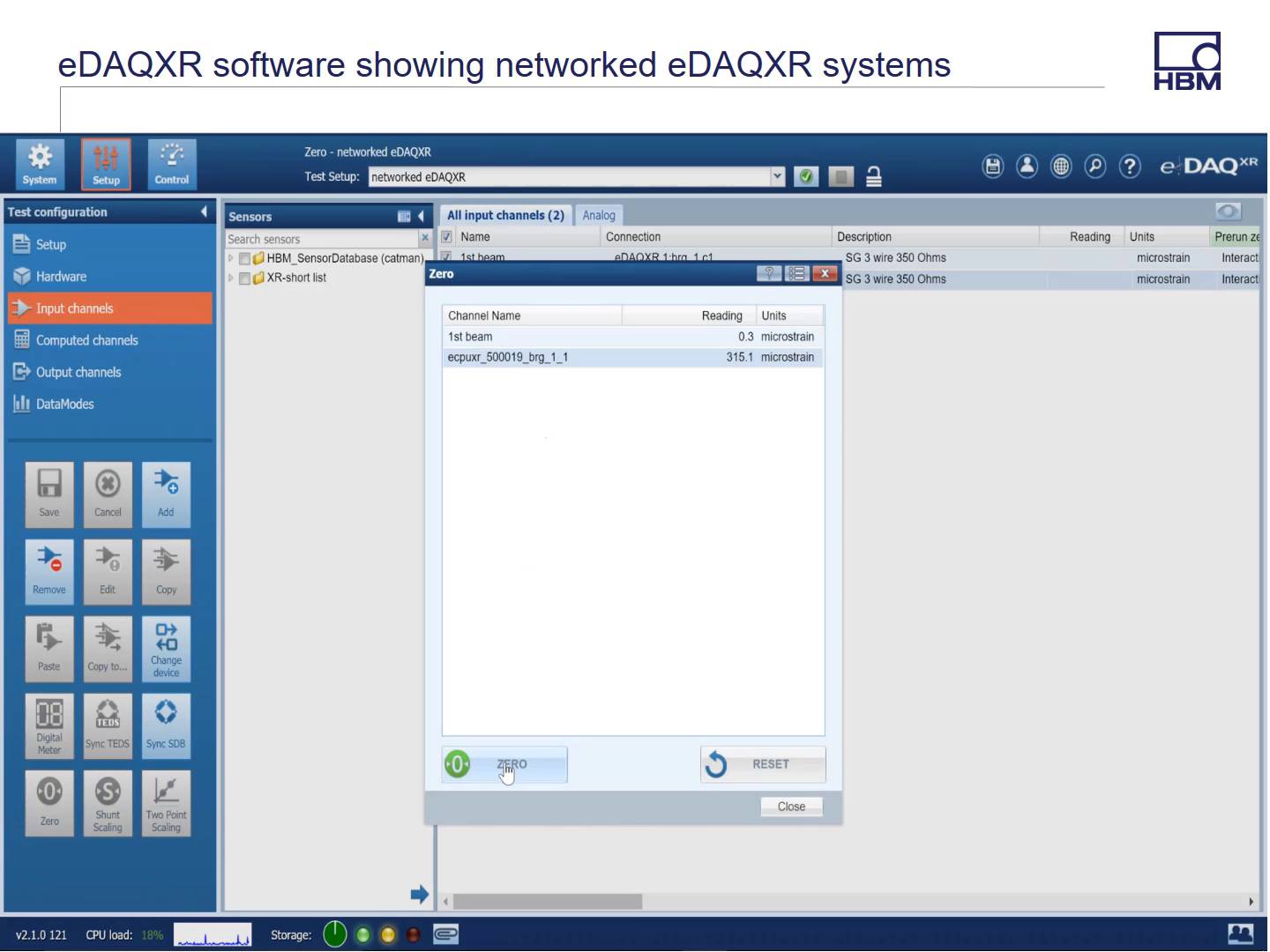The image size is (1270, 952).
Task: Open the help question mark icon
Action: [x=1130, y=166]
